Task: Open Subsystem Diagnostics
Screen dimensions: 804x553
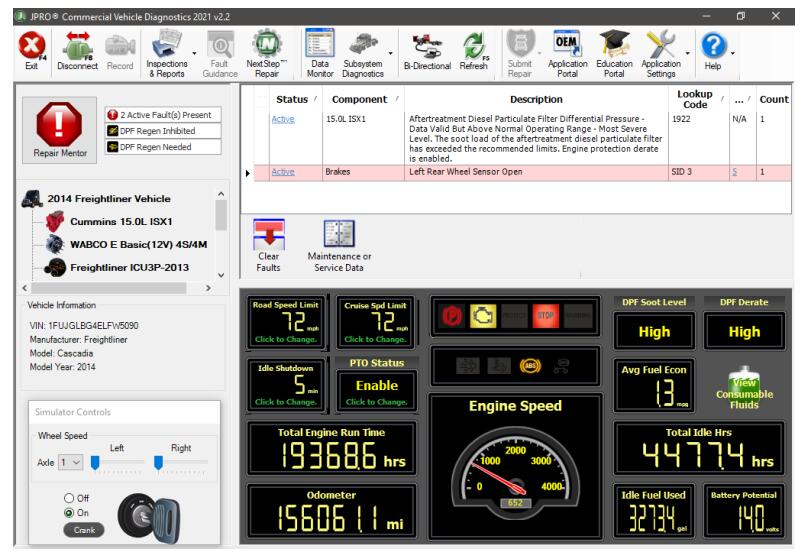Action: (363, 54)
